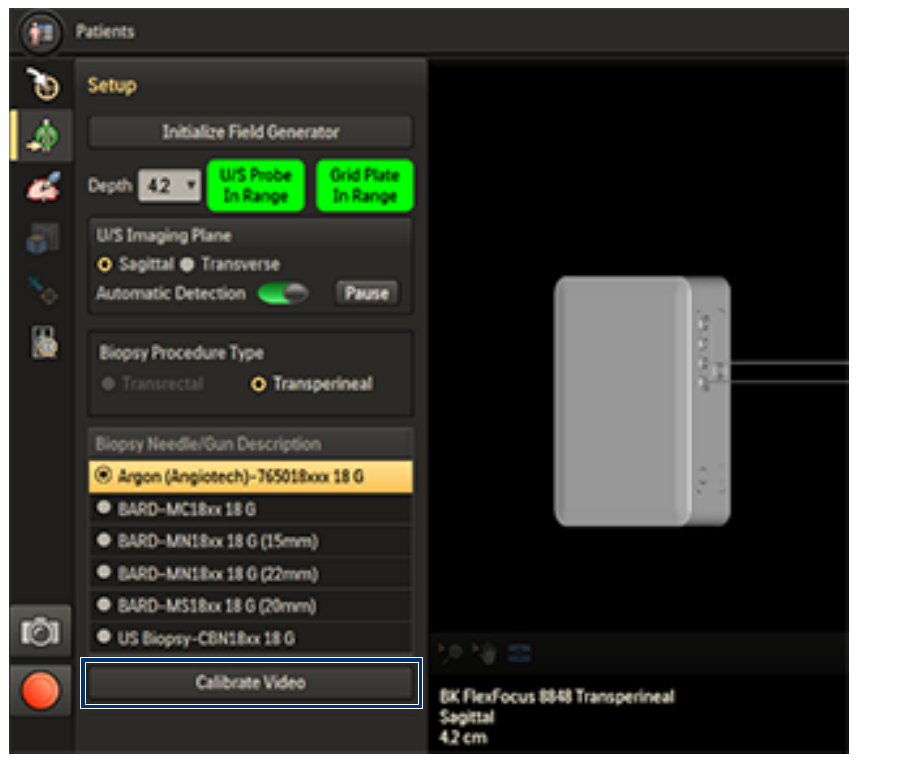Select BARD-MC18xx 18 G needle
Viewport: 900px width, 765px height.
[250, 509]
